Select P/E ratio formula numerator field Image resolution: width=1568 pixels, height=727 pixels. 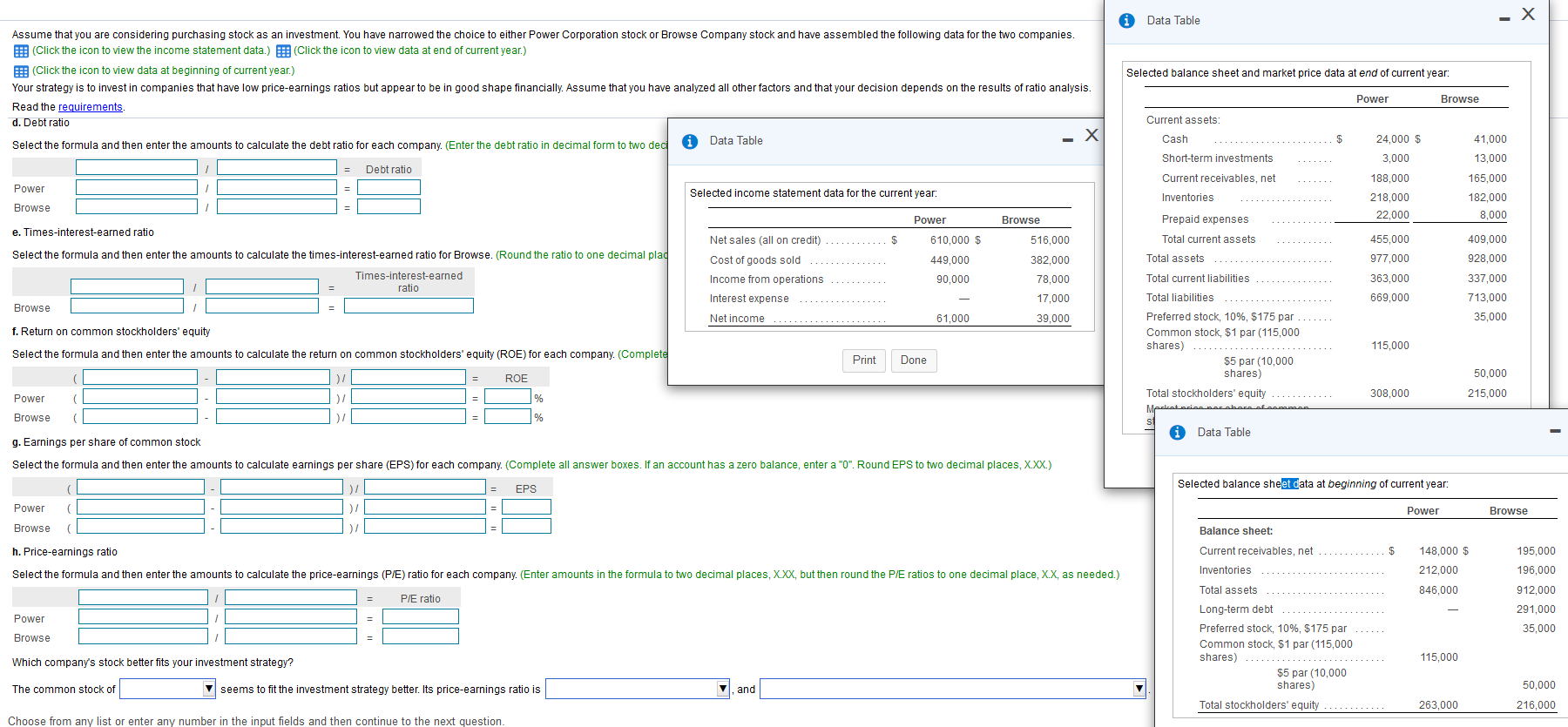point(143,597)
